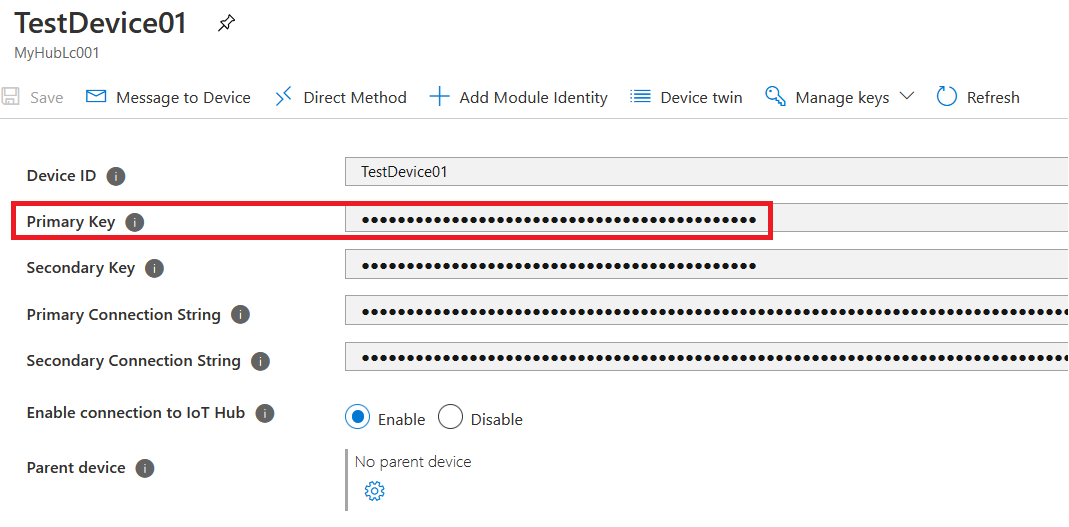
Task: Click the Primary Key info icon
Action: 135,222
